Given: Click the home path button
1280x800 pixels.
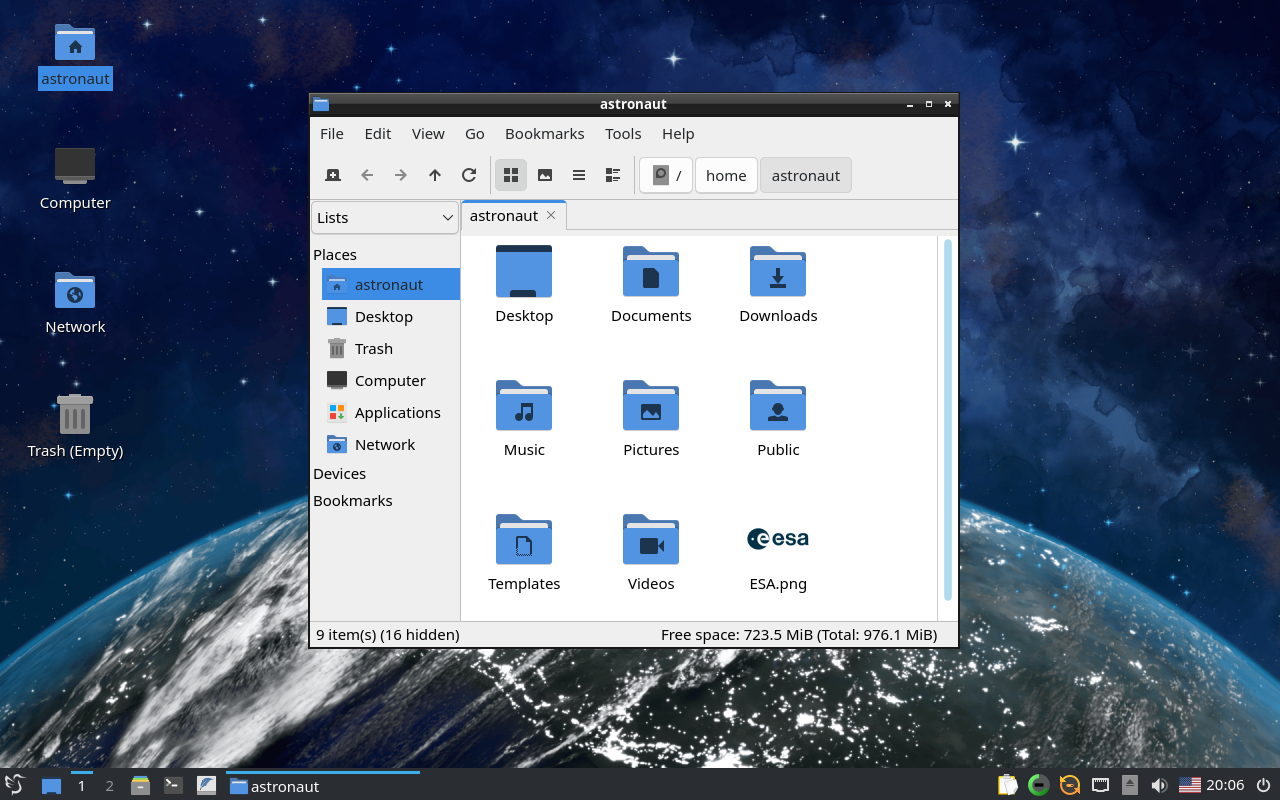Looking at the screenshot, I should click(x=726, y=176).
